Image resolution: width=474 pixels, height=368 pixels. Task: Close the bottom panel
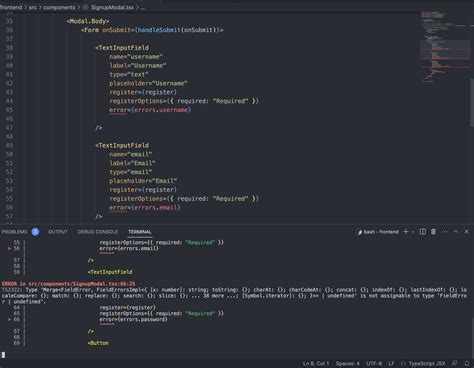click(x=467, y=232)
